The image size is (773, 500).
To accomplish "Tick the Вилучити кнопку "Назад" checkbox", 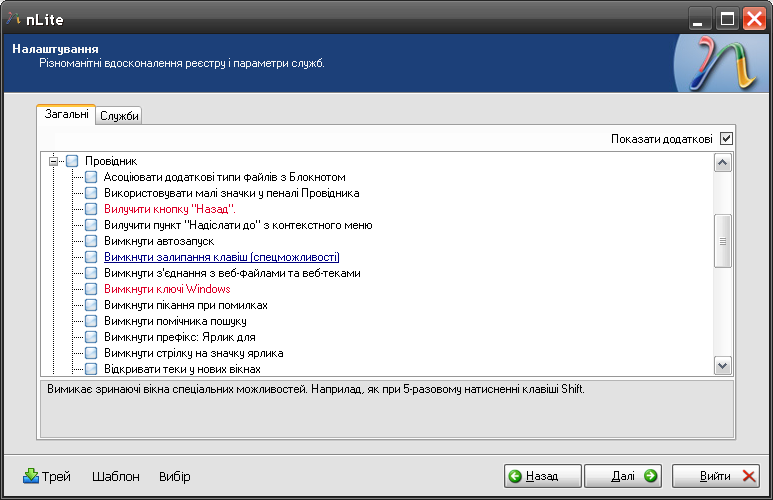I will (91, 209).
